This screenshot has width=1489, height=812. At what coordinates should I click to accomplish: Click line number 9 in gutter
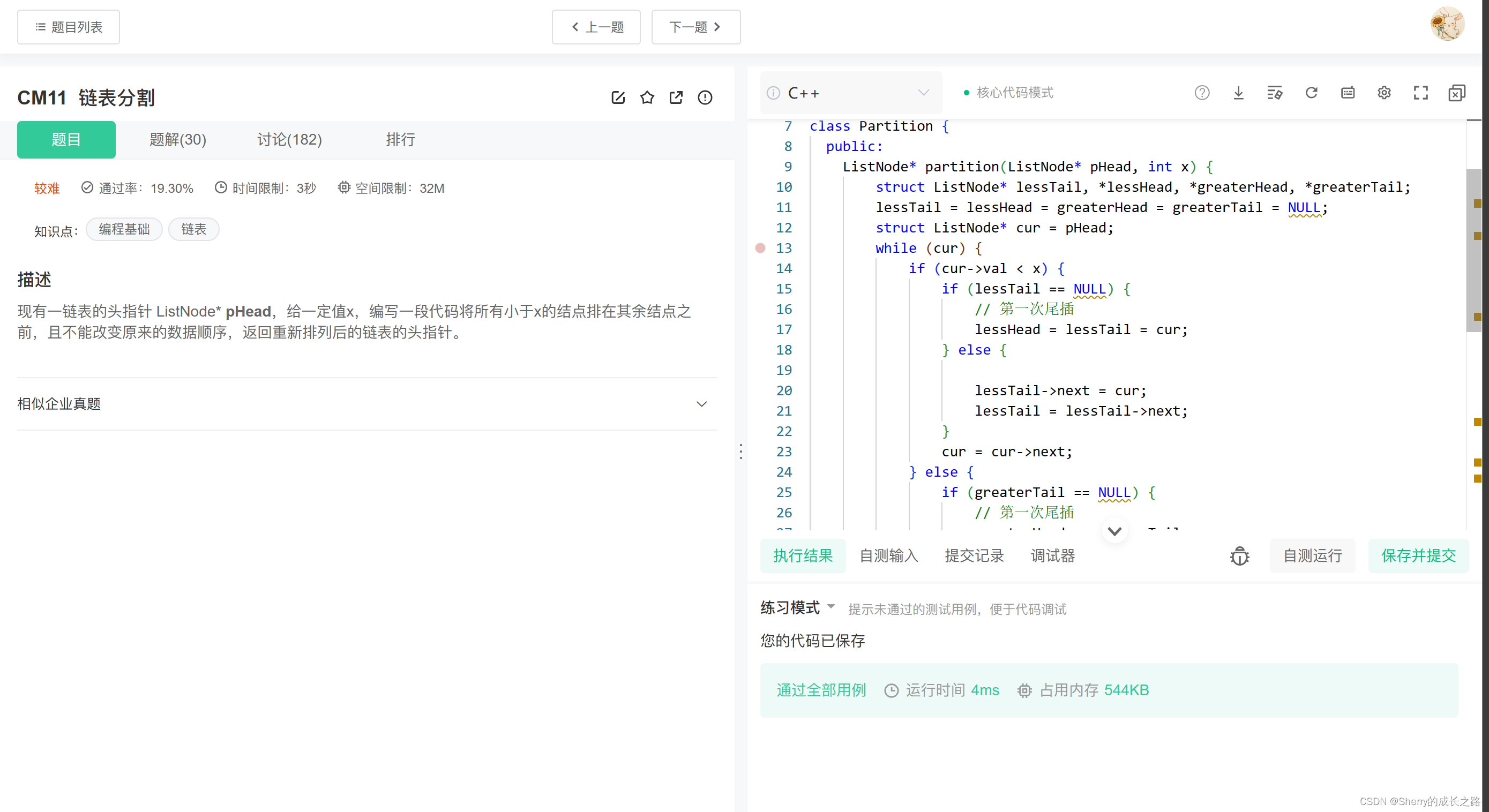(x=788, y=167)
